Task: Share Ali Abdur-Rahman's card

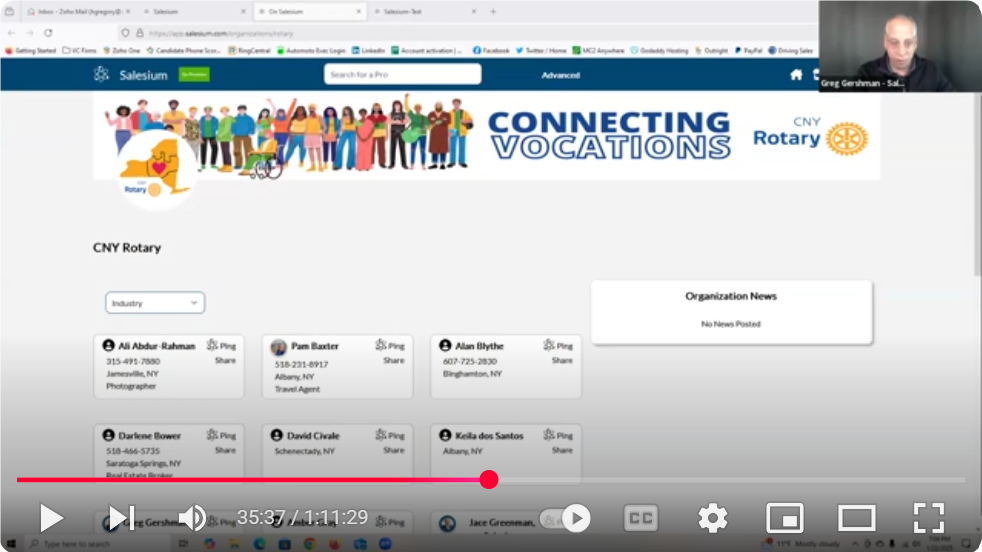Action: tap(225, 360)
